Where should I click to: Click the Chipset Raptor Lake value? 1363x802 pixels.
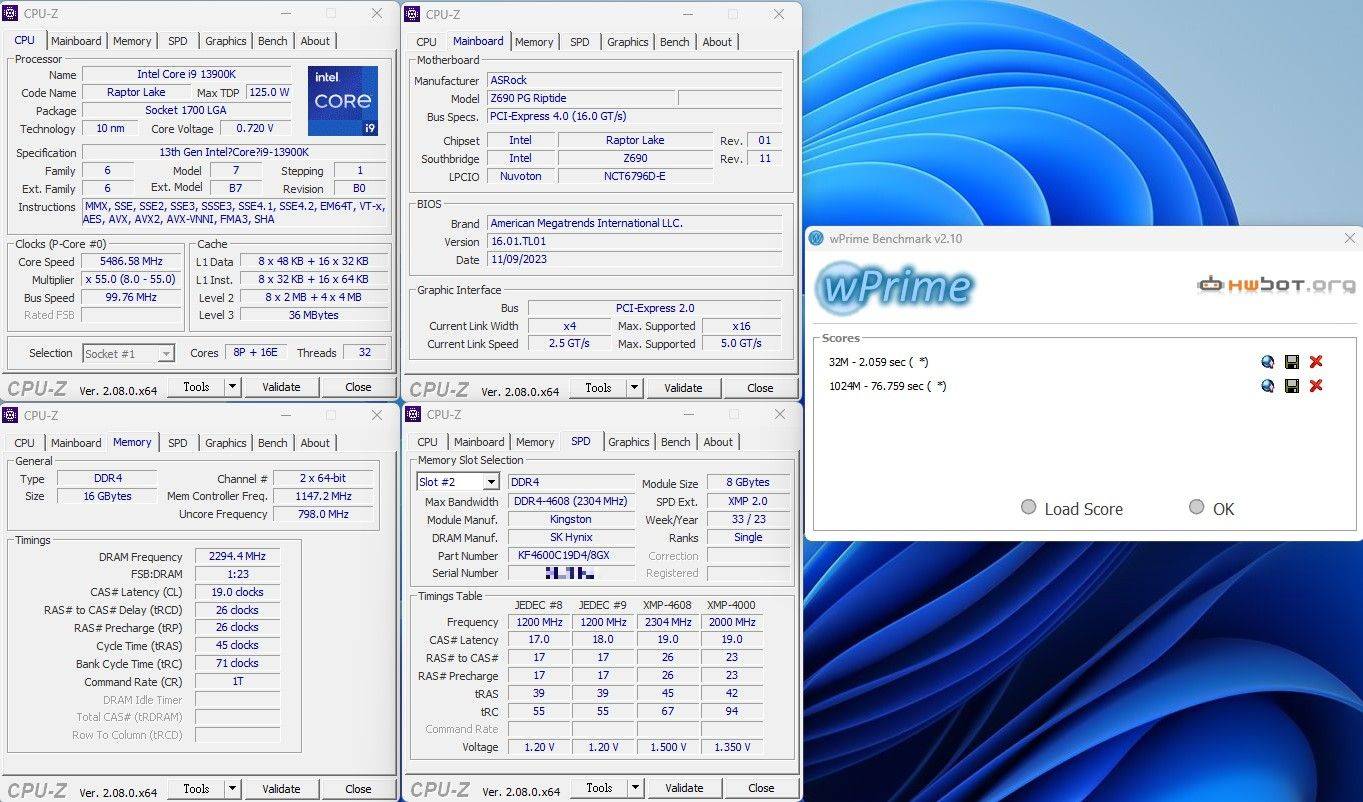coord(635,140)
